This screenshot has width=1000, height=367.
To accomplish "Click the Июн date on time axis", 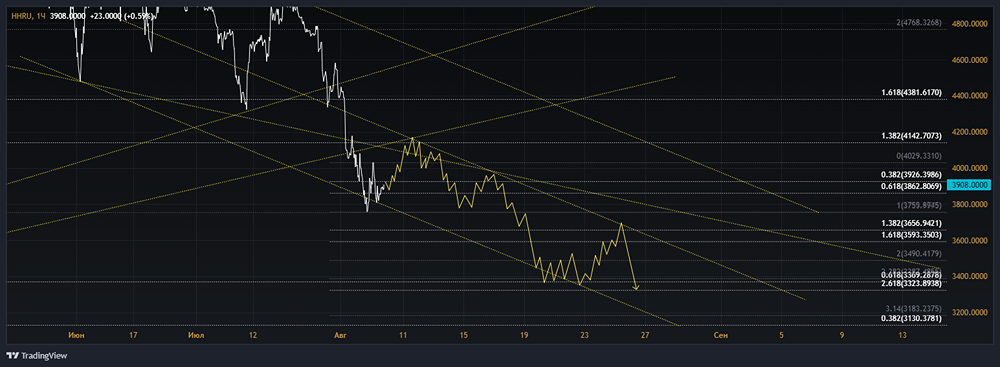I will [77, 335].
